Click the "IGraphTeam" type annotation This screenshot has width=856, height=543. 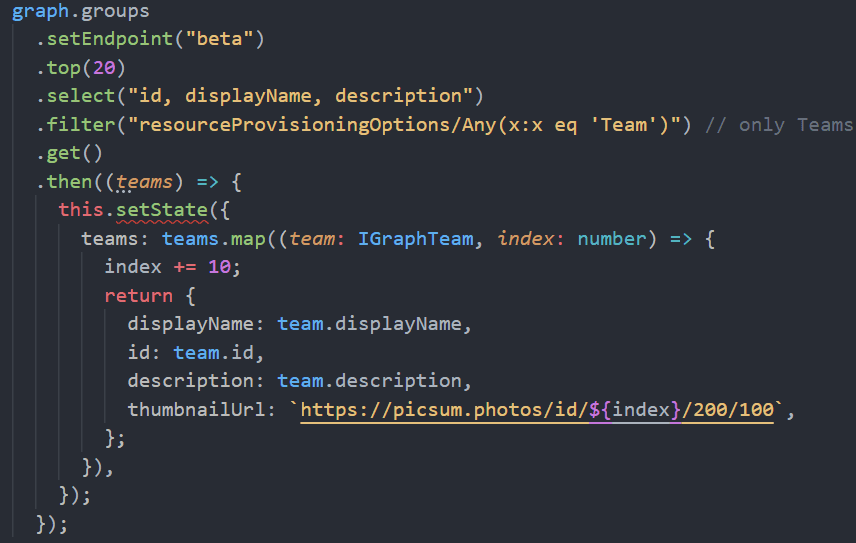[x=415, y=239]
